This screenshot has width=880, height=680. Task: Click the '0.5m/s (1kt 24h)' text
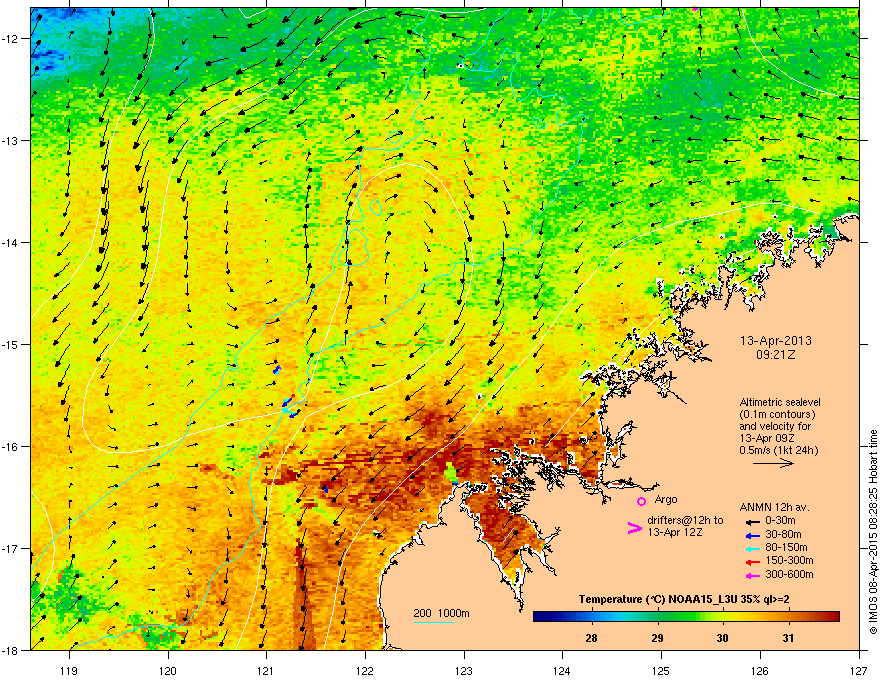(x=778, y=450)
